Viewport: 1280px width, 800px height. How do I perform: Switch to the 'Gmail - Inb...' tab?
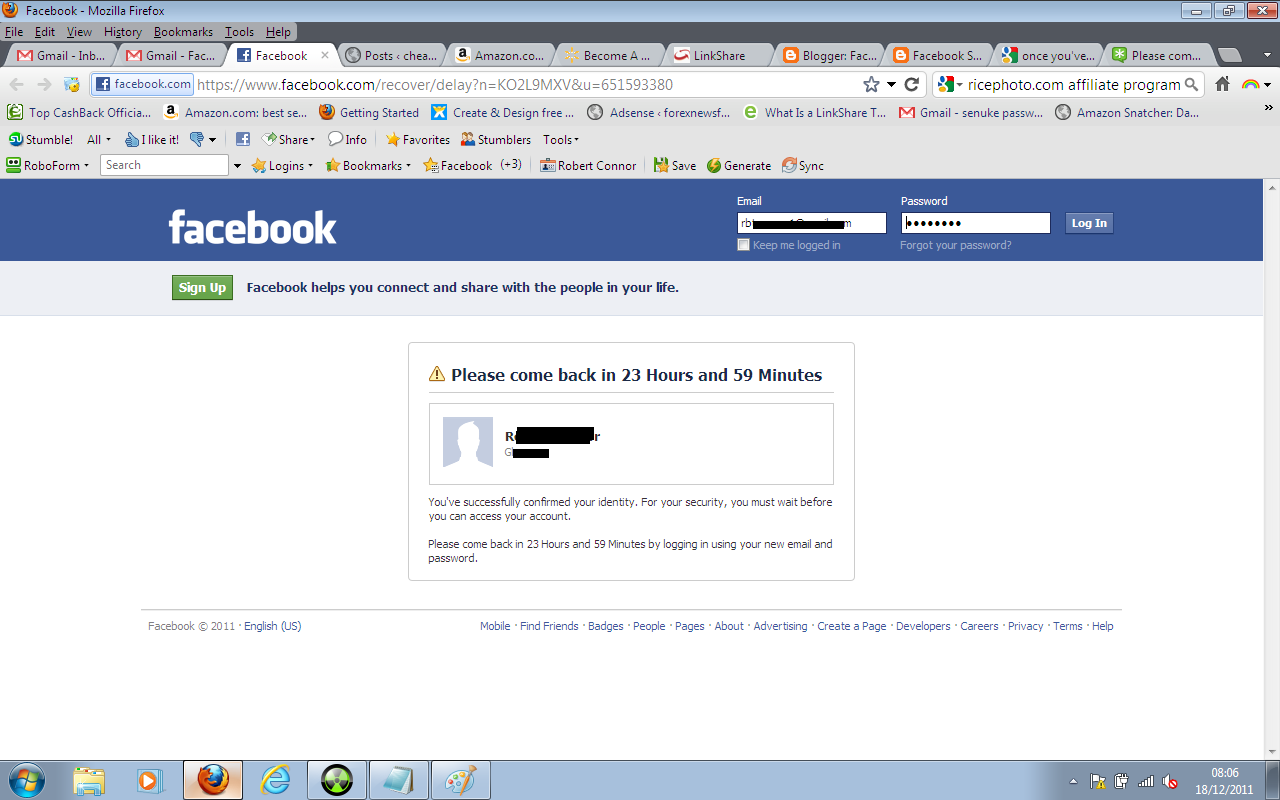62,56
